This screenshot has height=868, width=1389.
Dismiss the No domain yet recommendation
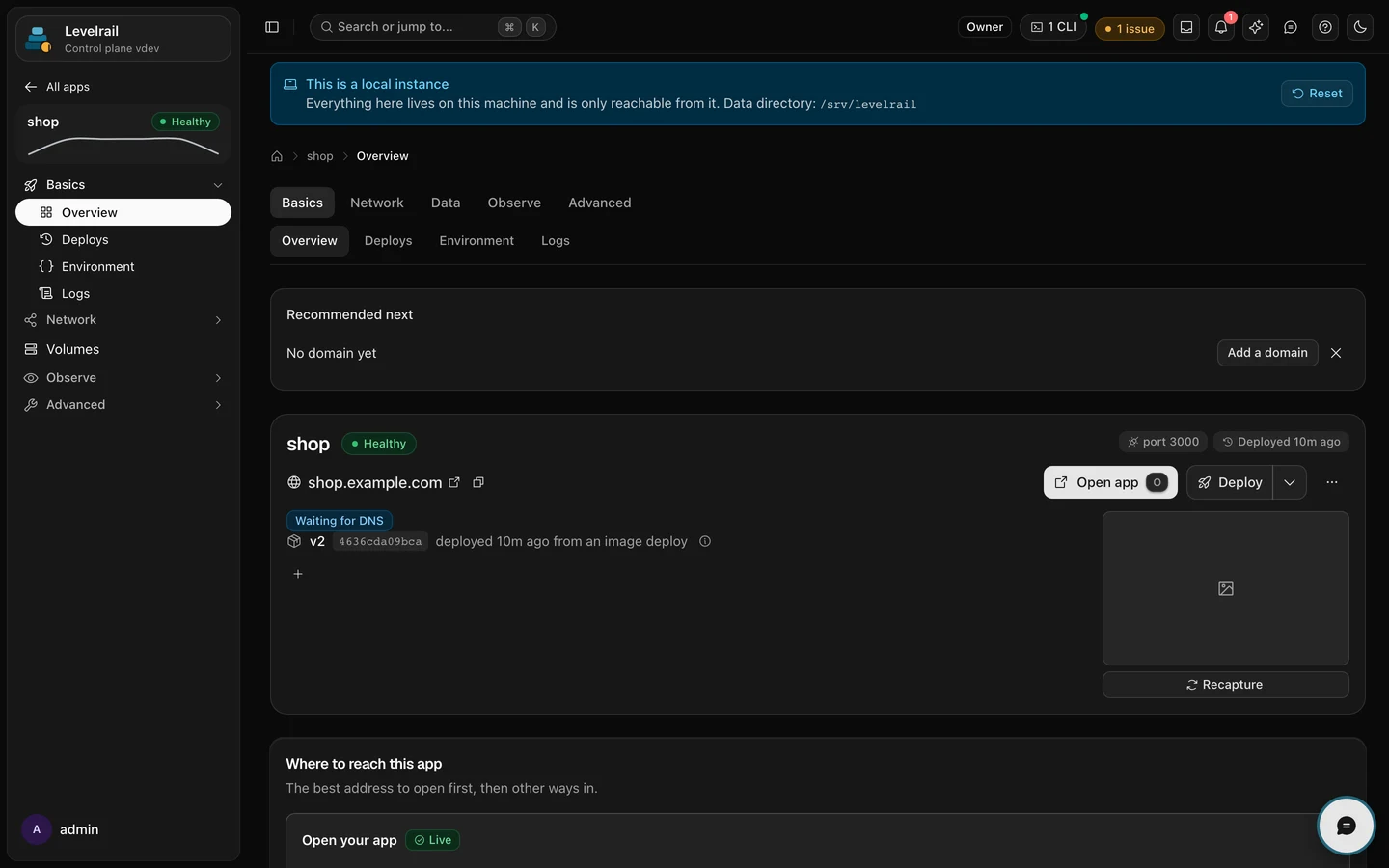click(x=1336, y=353)
